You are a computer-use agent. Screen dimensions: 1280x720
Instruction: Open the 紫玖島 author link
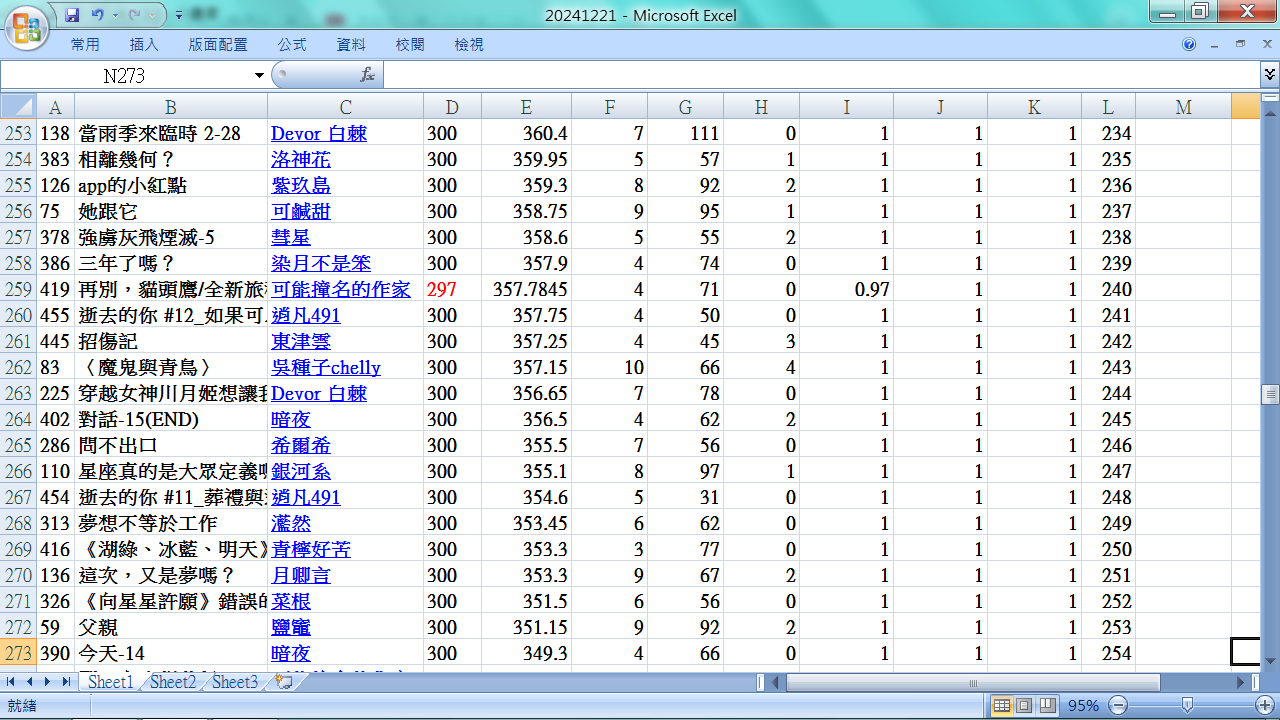(x=301, y=185)
